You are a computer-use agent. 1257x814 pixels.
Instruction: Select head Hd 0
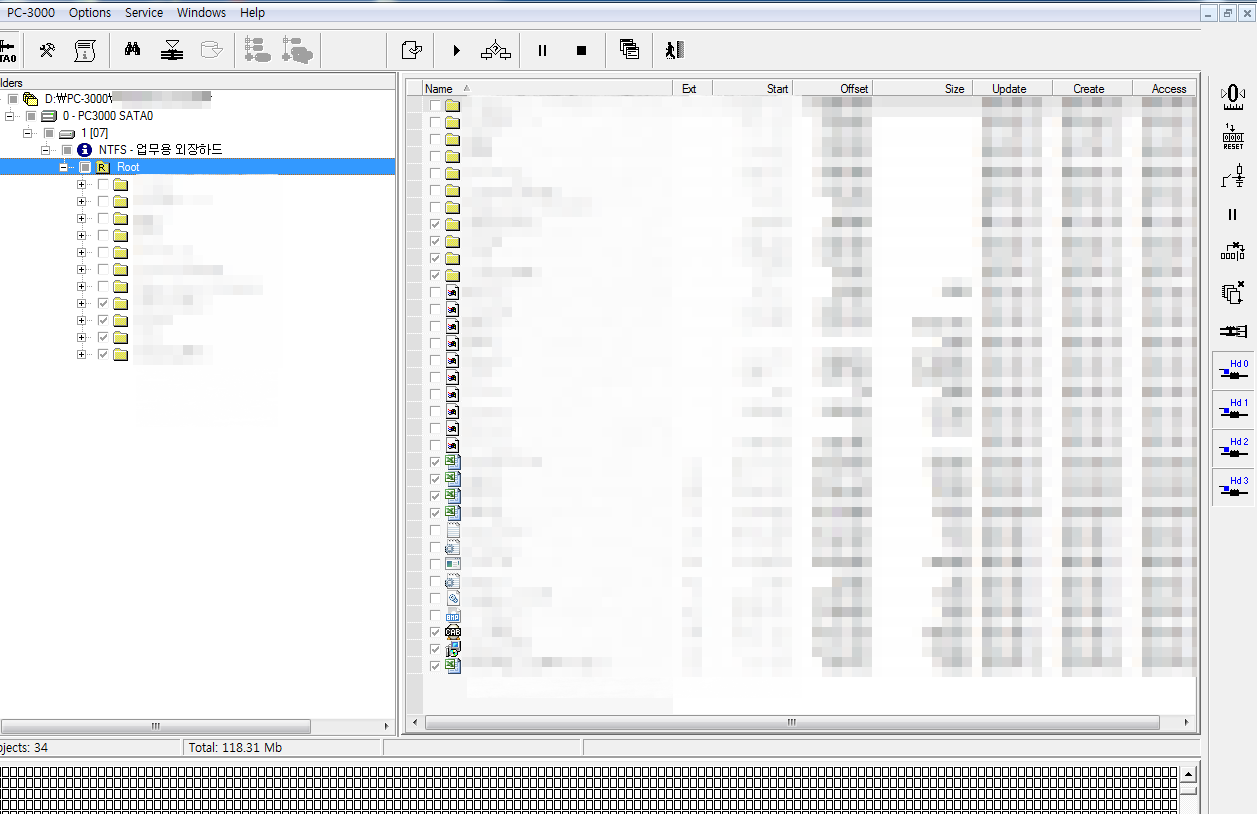pyautogui.click(x=1232, y=370)
